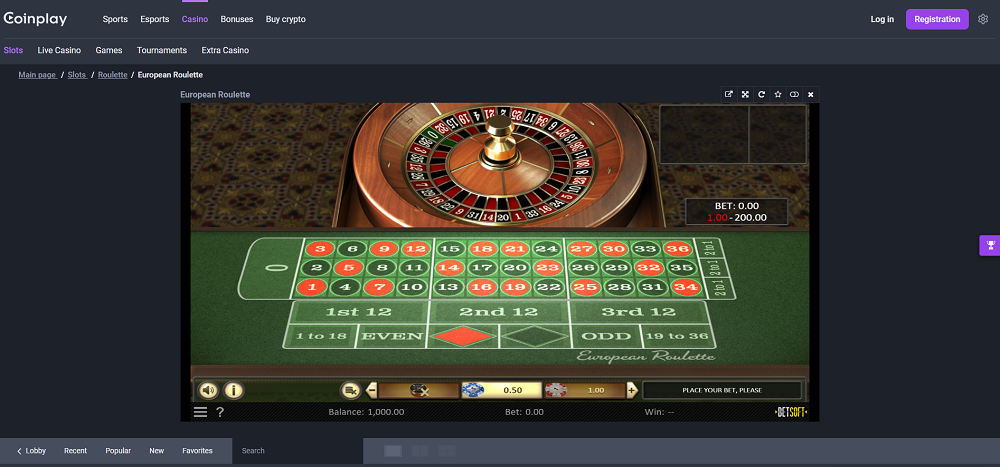Viewport: 1000px width, 467px height.
Task: Open the purple trophy side panel
Action: coord(990,245)
